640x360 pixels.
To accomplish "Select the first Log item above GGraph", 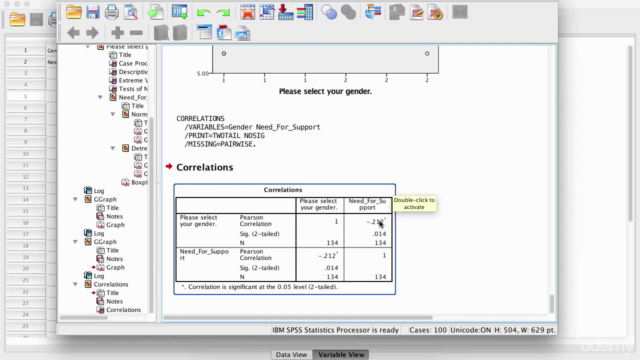I will pyautogui.click(x=94, y=191).
